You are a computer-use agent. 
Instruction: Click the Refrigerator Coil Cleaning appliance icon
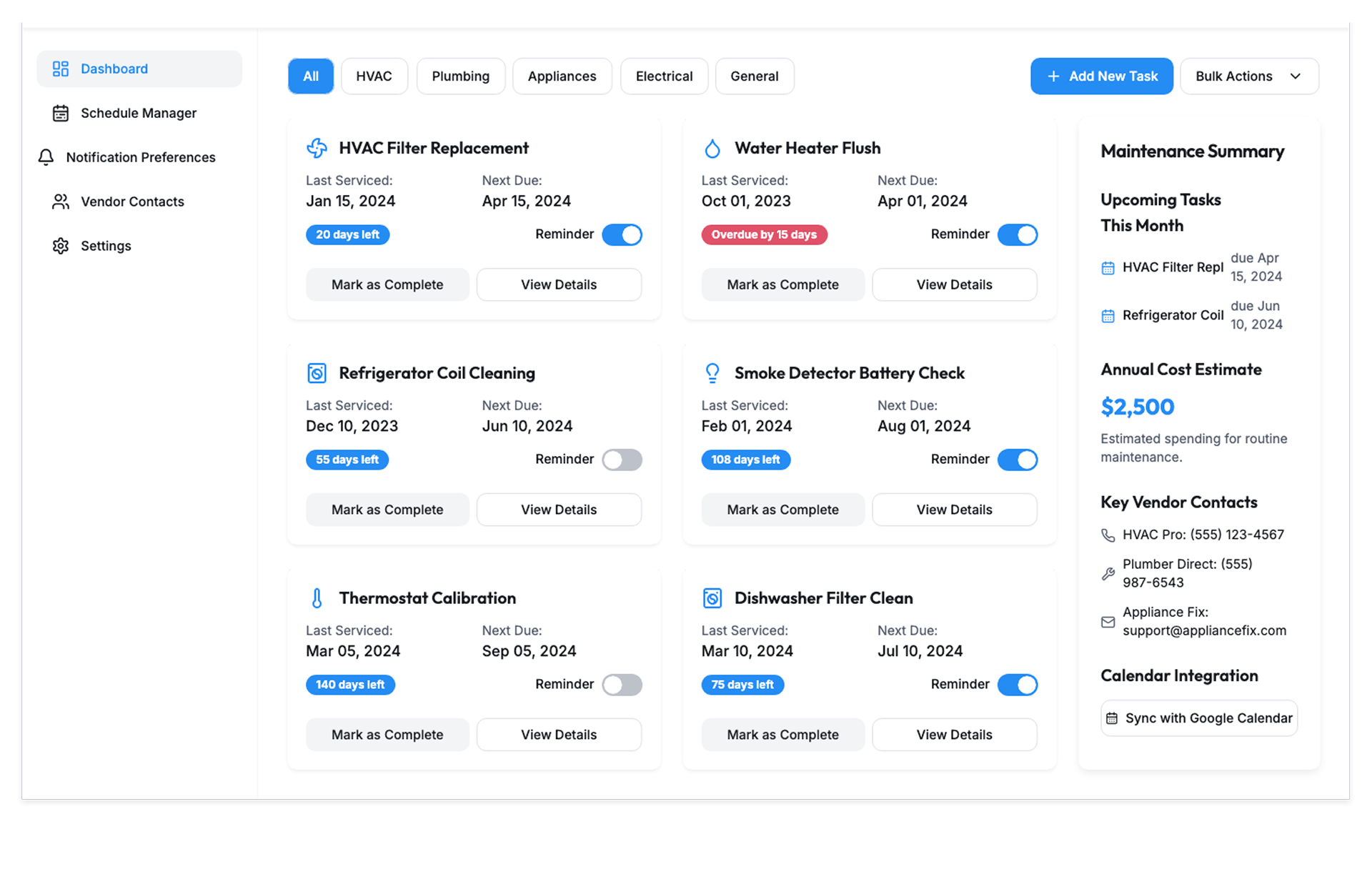click(x=317, y=373)
